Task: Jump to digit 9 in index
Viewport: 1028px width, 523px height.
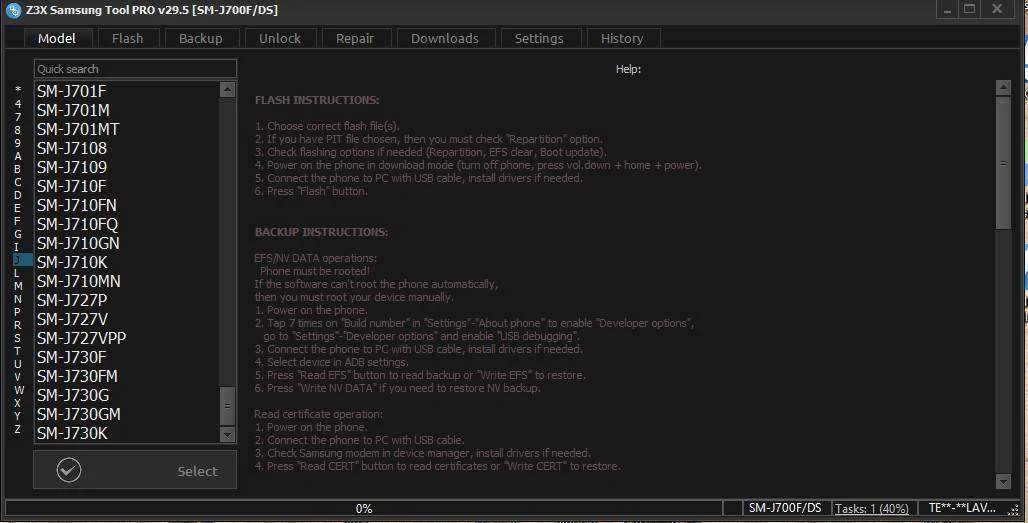Action: tap(18, 143)
